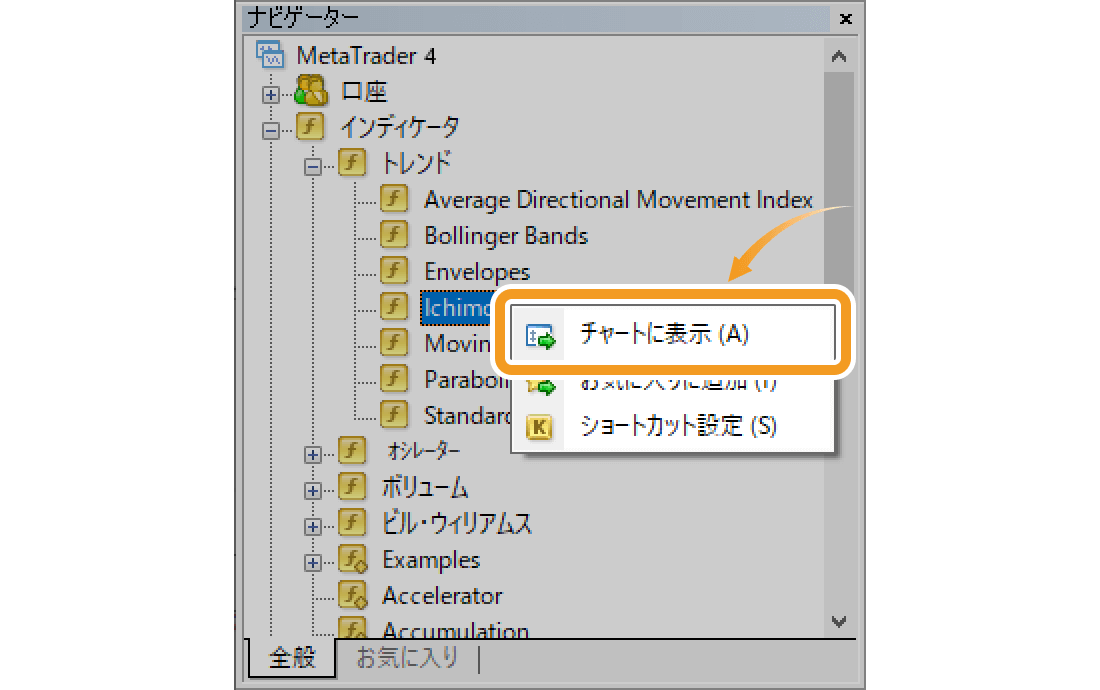This screenshot has height=690, width=1100.
Task: Expand the ビル・ウィリアムス tree node
Action: tap(313, 527)
